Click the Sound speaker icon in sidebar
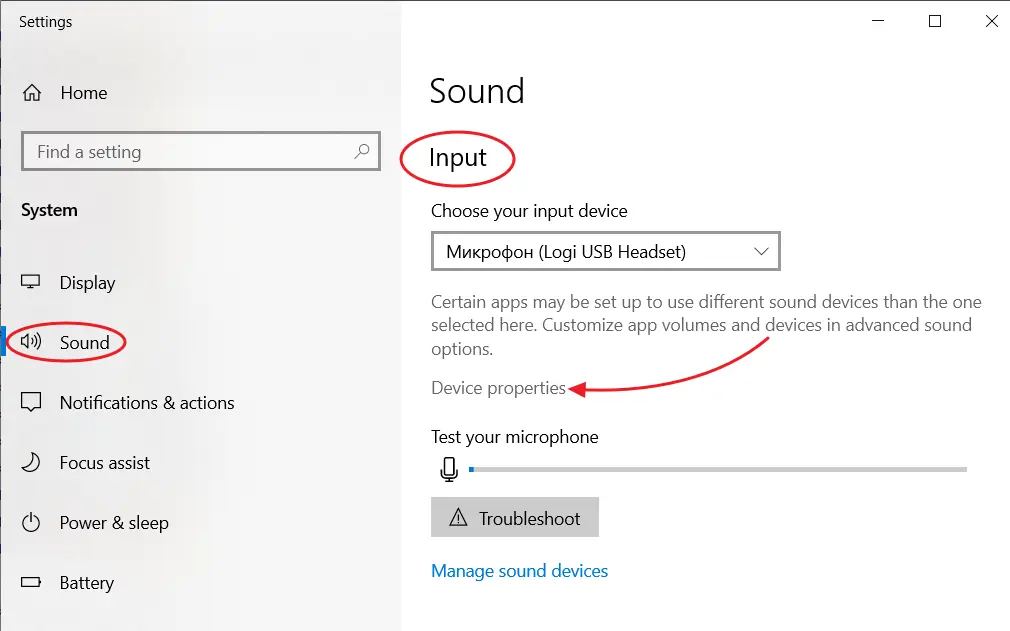1010x631 pixels. [x=32, y=343]
